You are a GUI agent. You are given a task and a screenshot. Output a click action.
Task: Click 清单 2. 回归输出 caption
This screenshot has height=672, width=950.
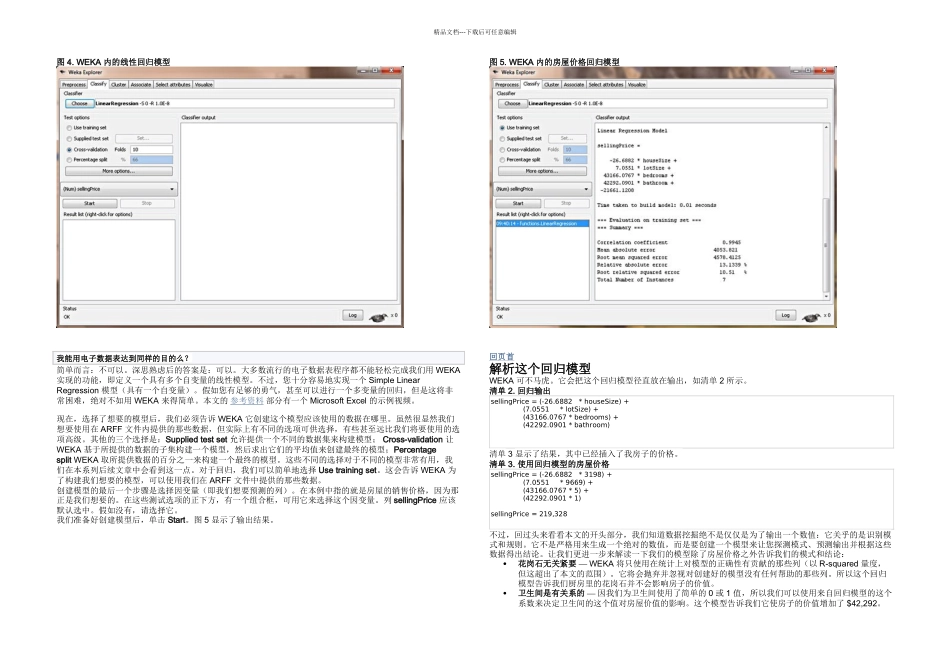pos(520,391)
